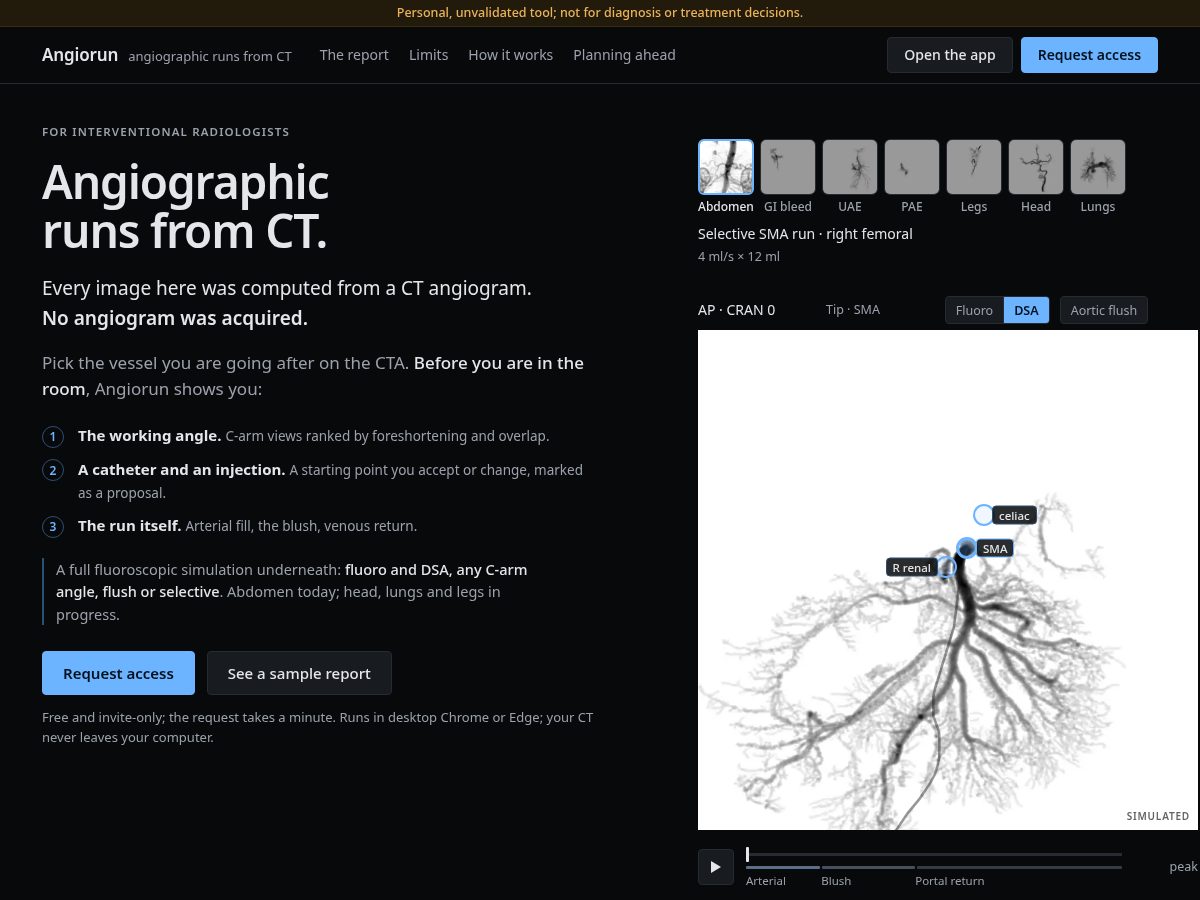Click the Angiorun logo text
The width and height of the screenshot is (1200, 900).
80,55
